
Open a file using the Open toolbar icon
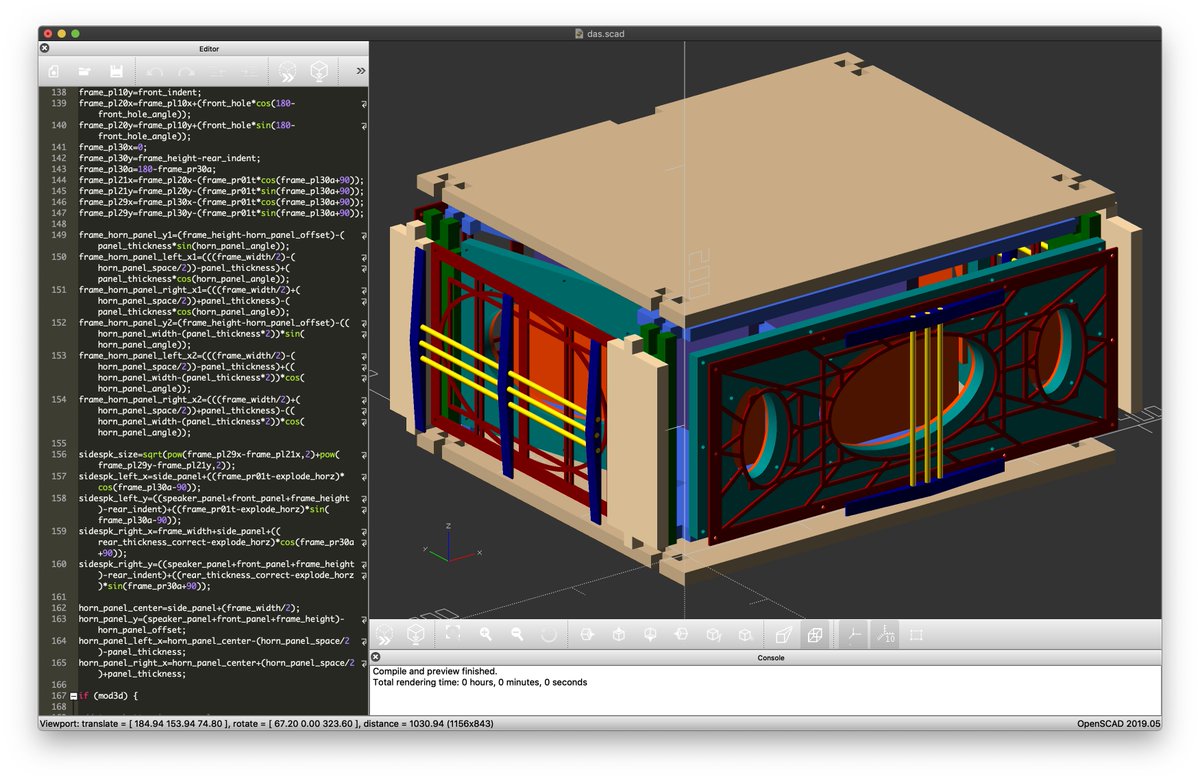tap(85, 71)
